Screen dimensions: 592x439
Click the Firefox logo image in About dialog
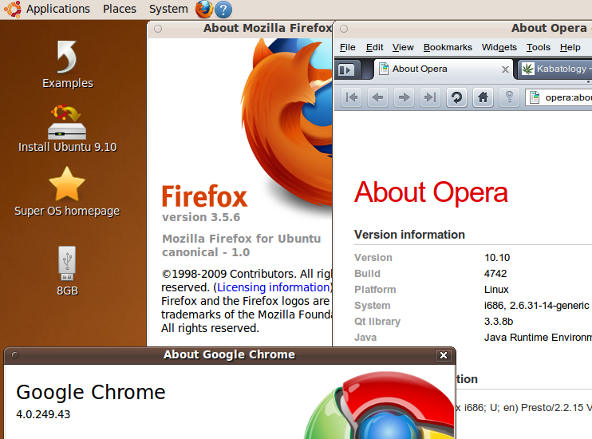(287, 123)
